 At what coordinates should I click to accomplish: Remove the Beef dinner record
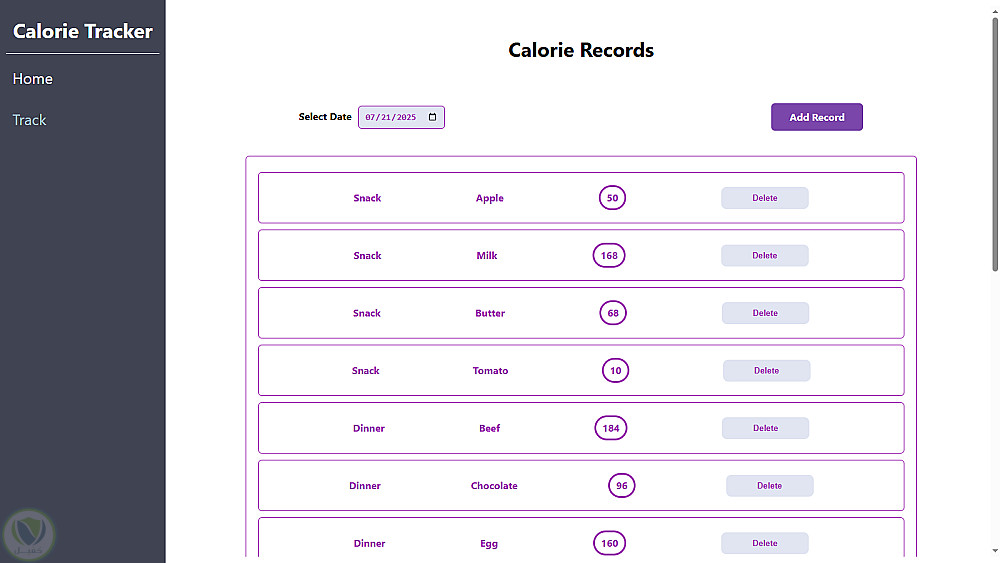click(x=765, y=428)
